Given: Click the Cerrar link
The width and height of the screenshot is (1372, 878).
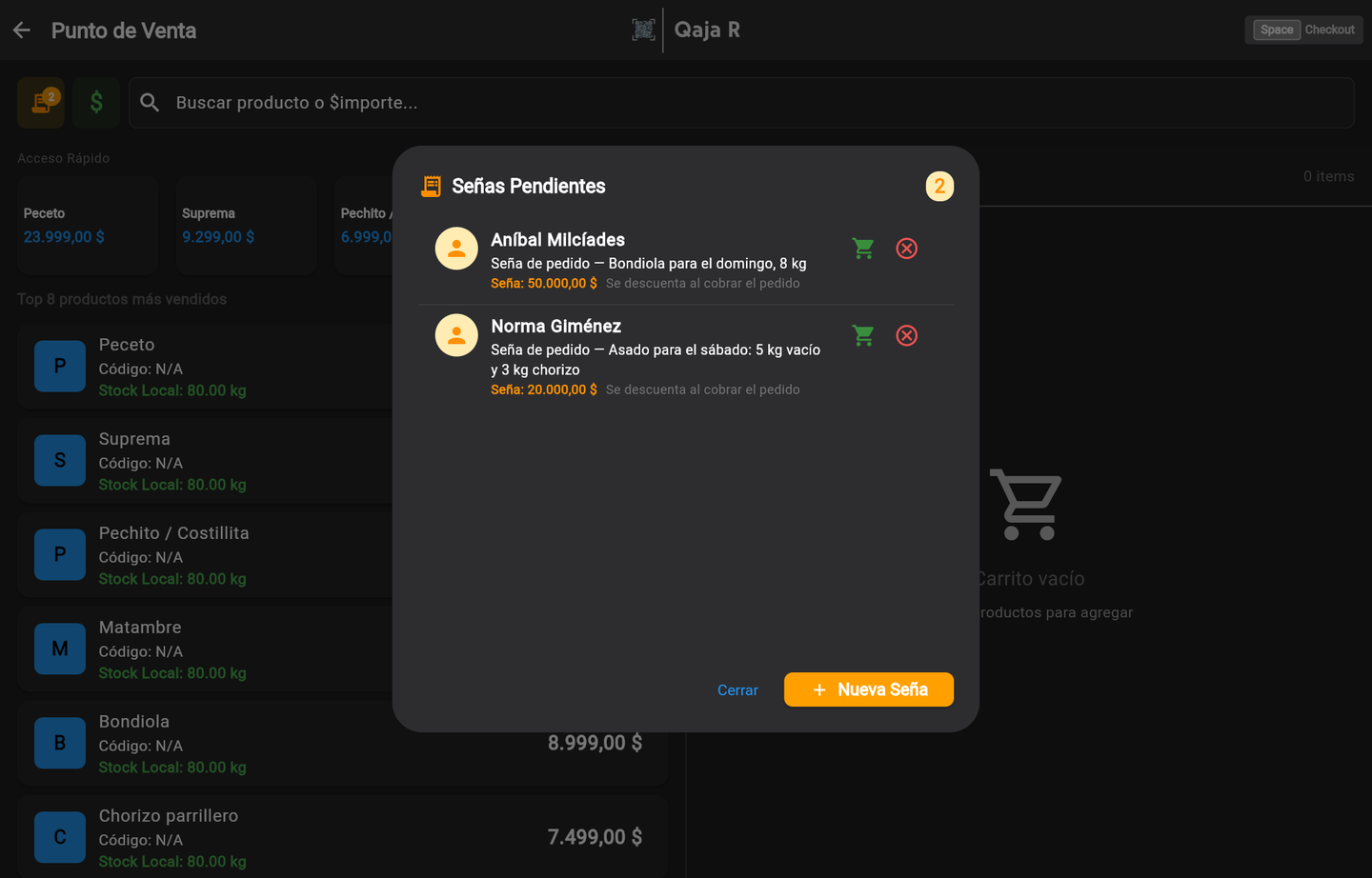Looking at the screenshot, I should point(737,690).
